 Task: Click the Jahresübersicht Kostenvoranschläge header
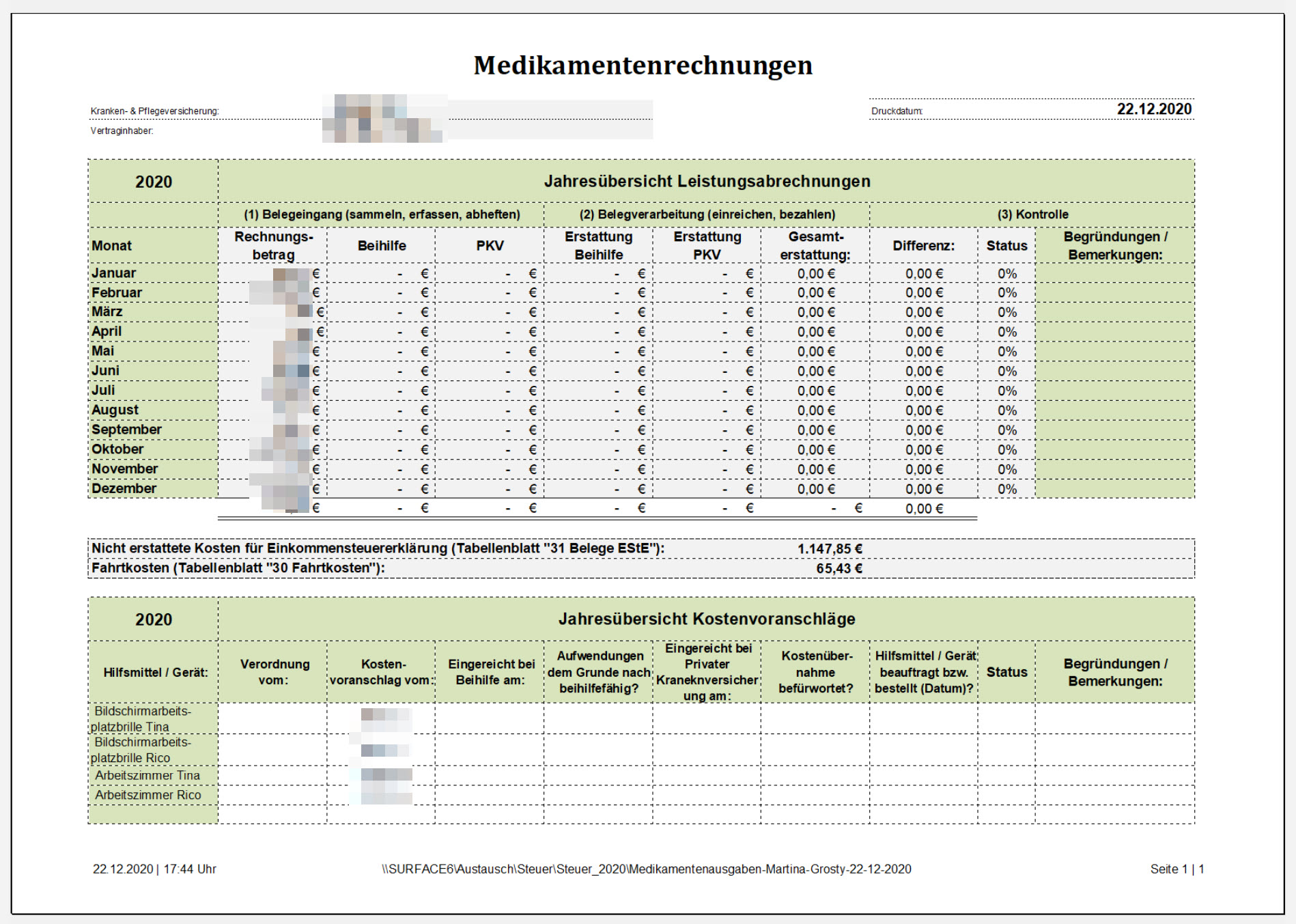[706, 619]
